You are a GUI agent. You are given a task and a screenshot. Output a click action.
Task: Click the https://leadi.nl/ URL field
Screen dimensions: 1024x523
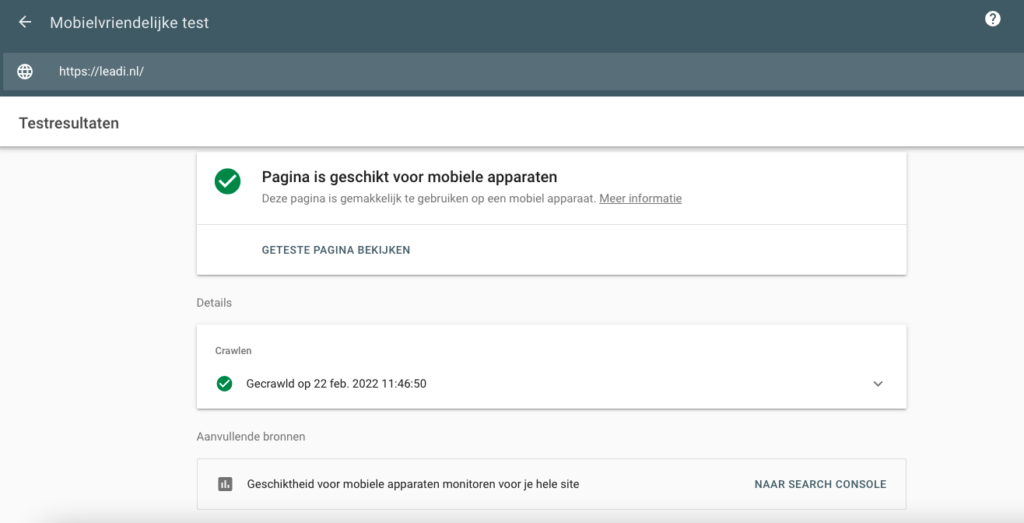[x=513, y=72]
